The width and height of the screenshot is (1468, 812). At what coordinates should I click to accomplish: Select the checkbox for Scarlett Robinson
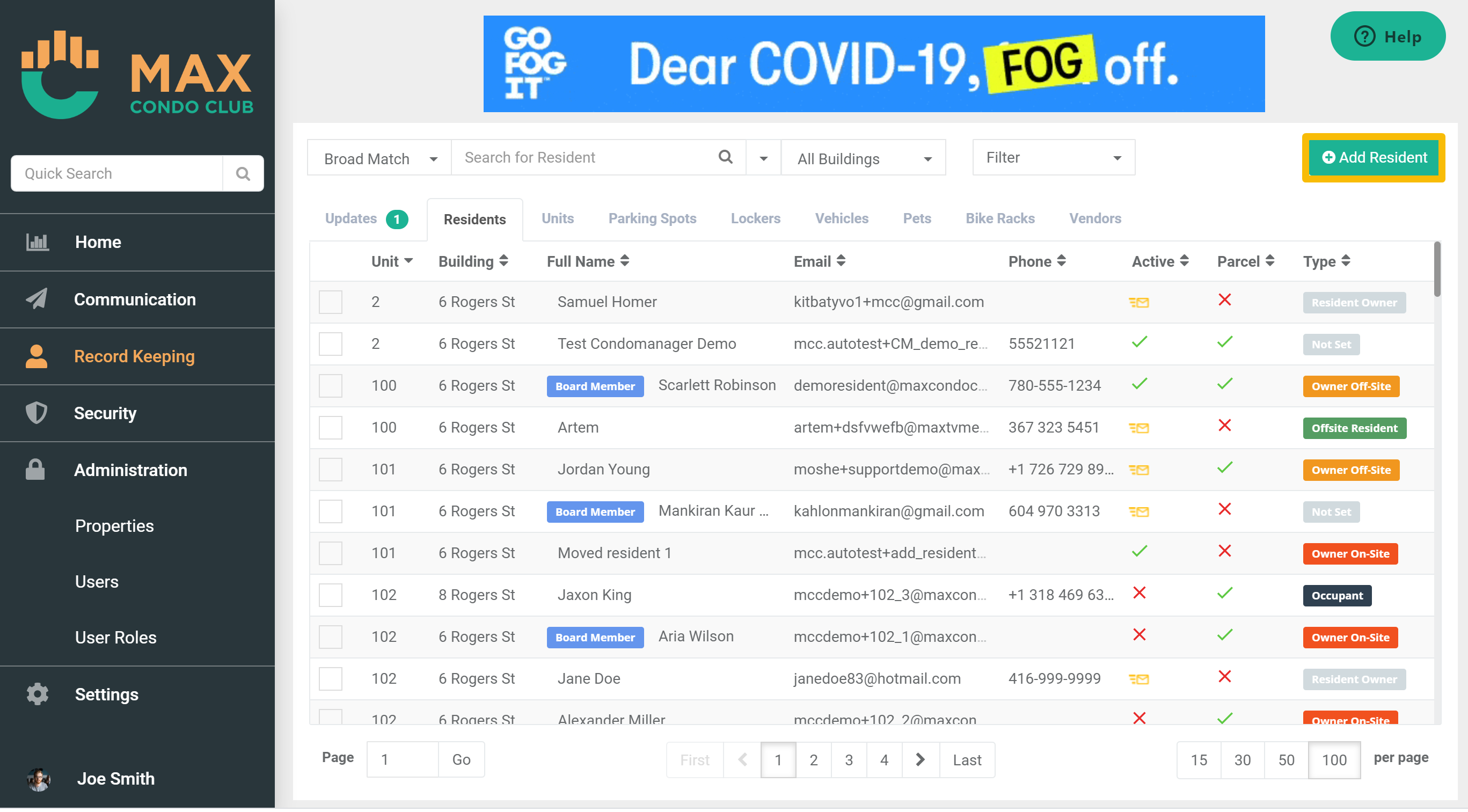[331, 386]
